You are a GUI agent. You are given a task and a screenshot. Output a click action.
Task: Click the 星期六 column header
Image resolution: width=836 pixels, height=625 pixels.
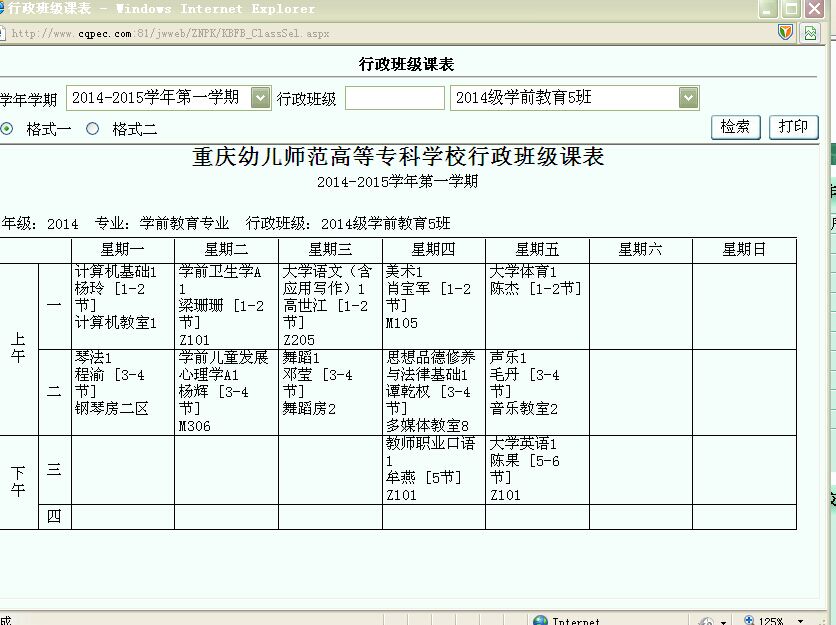tap(640, 250)
